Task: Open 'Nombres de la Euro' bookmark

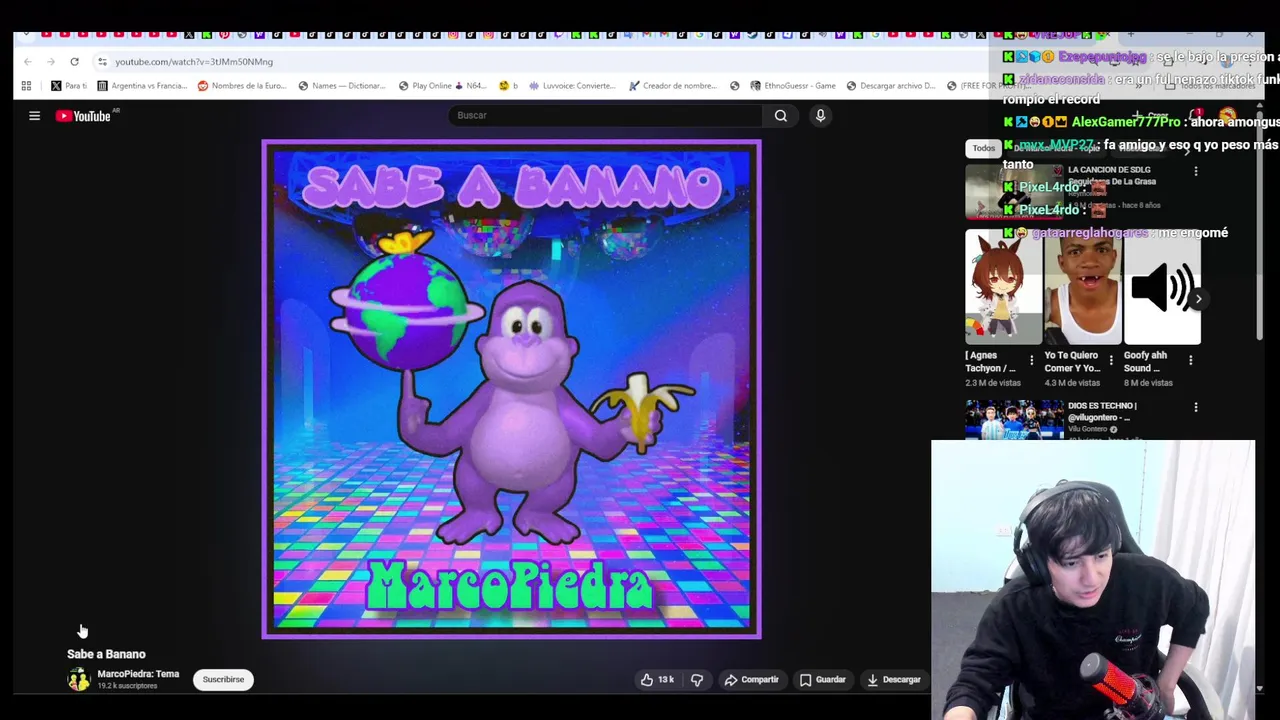Action: (x=242, y=86)
